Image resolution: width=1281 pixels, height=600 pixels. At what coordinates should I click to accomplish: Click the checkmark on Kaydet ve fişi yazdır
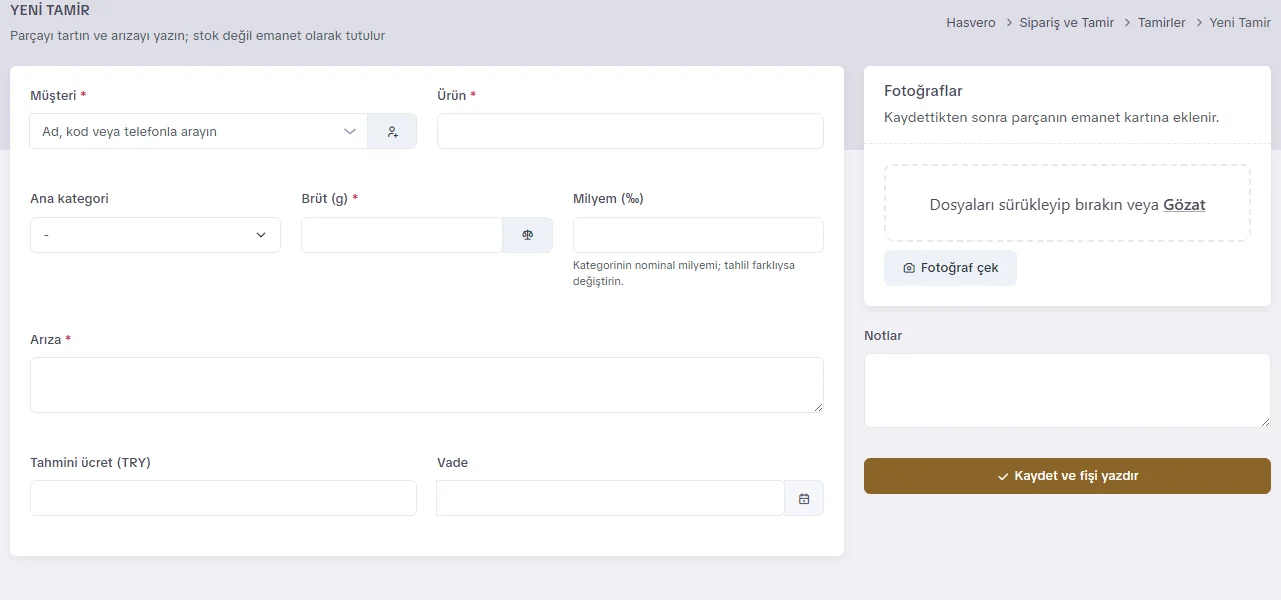click(x=1003, y=476)
